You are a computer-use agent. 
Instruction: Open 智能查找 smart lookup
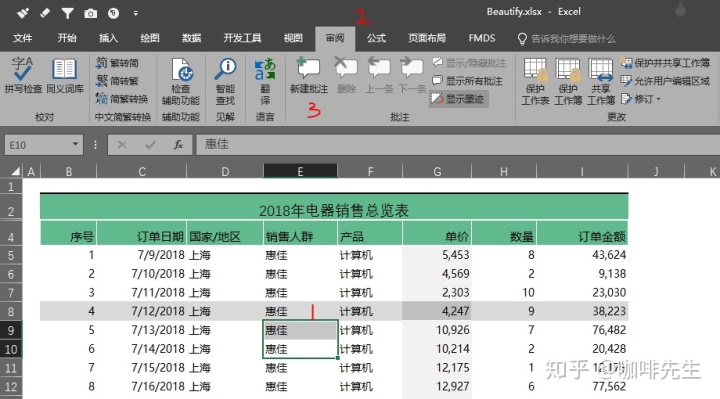[x=225, y=81]
